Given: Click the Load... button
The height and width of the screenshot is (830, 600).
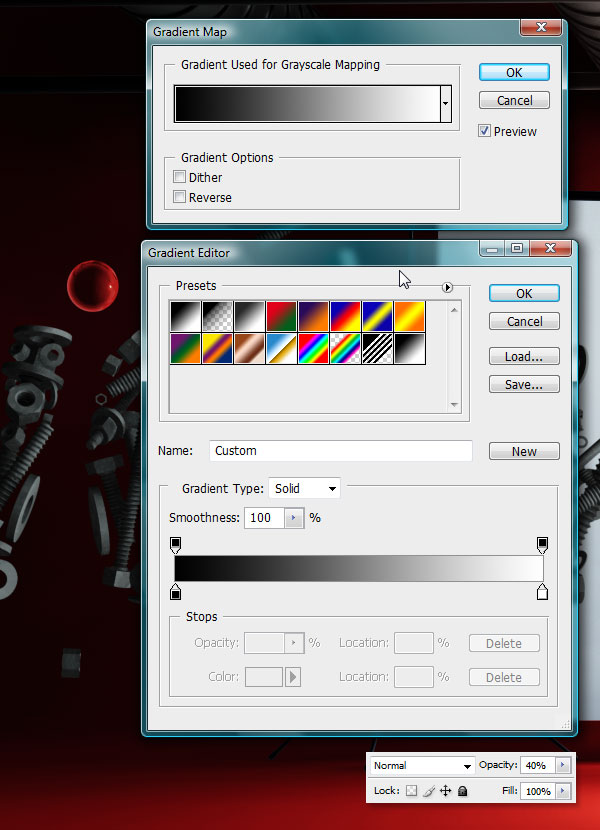Looking at the screenshot, I should pyautogui.click(x=524, y=357).
